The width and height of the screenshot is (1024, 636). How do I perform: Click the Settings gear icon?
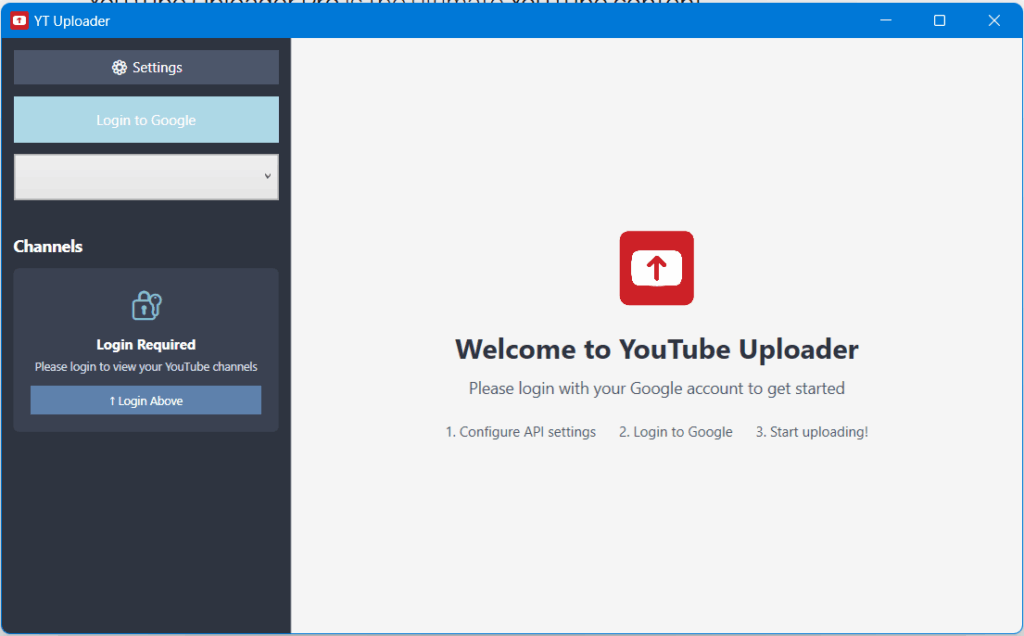119,67
